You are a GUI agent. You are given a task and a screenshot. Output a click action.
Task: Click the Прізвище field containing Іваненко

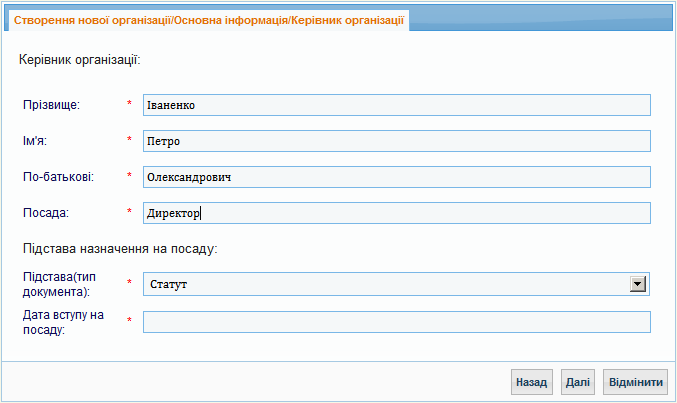[396, 105]
